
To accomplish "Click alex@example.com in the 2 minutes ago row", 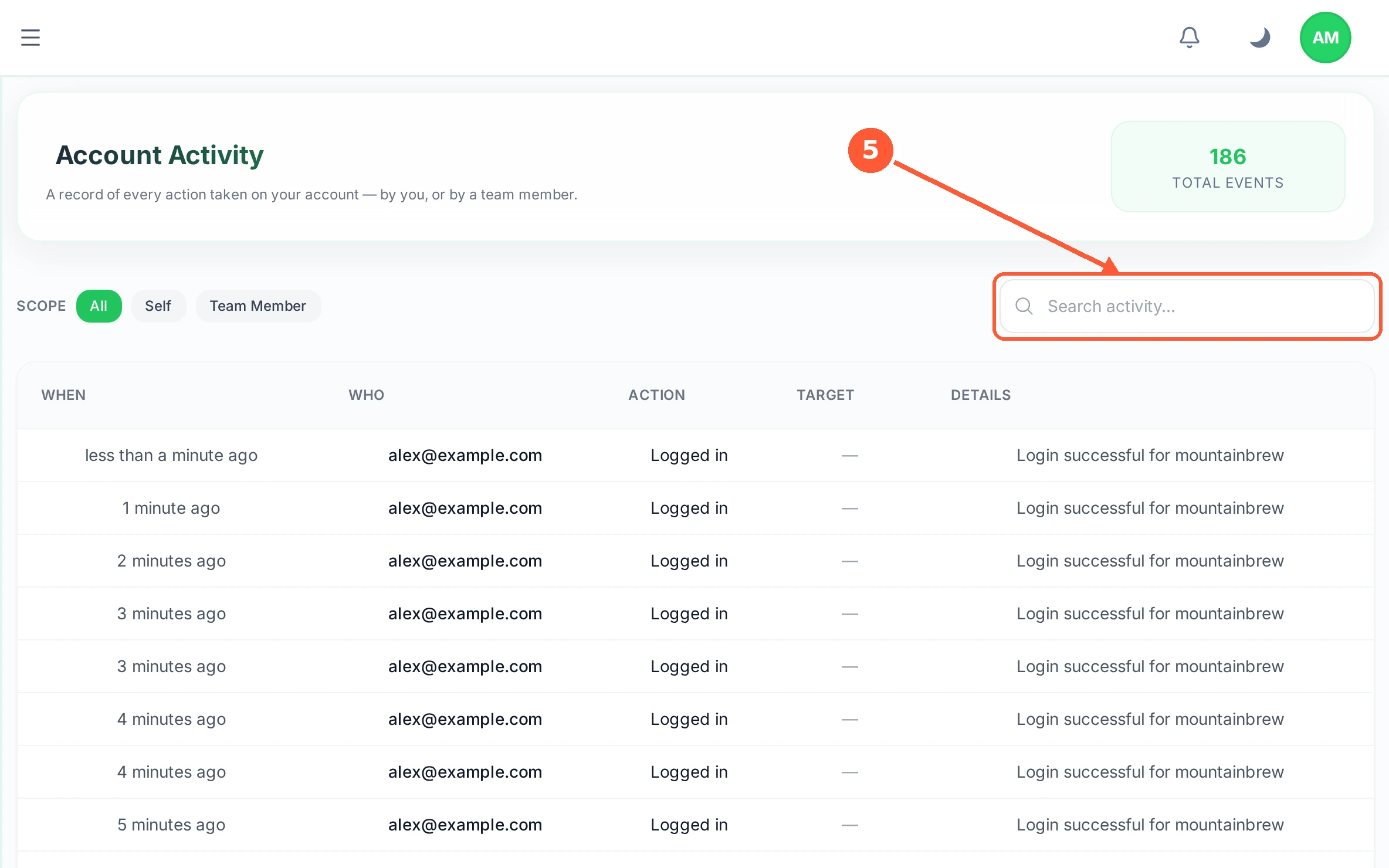I will pos(465,561).
